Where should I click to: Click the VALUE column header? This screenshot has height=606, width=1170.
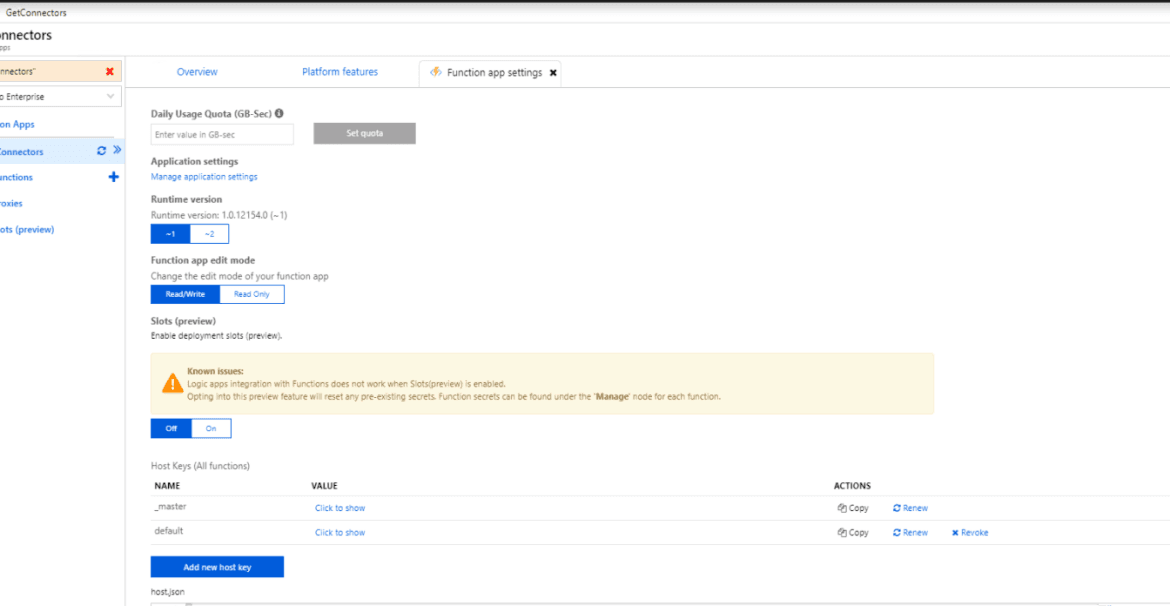(x=325, y=486)
